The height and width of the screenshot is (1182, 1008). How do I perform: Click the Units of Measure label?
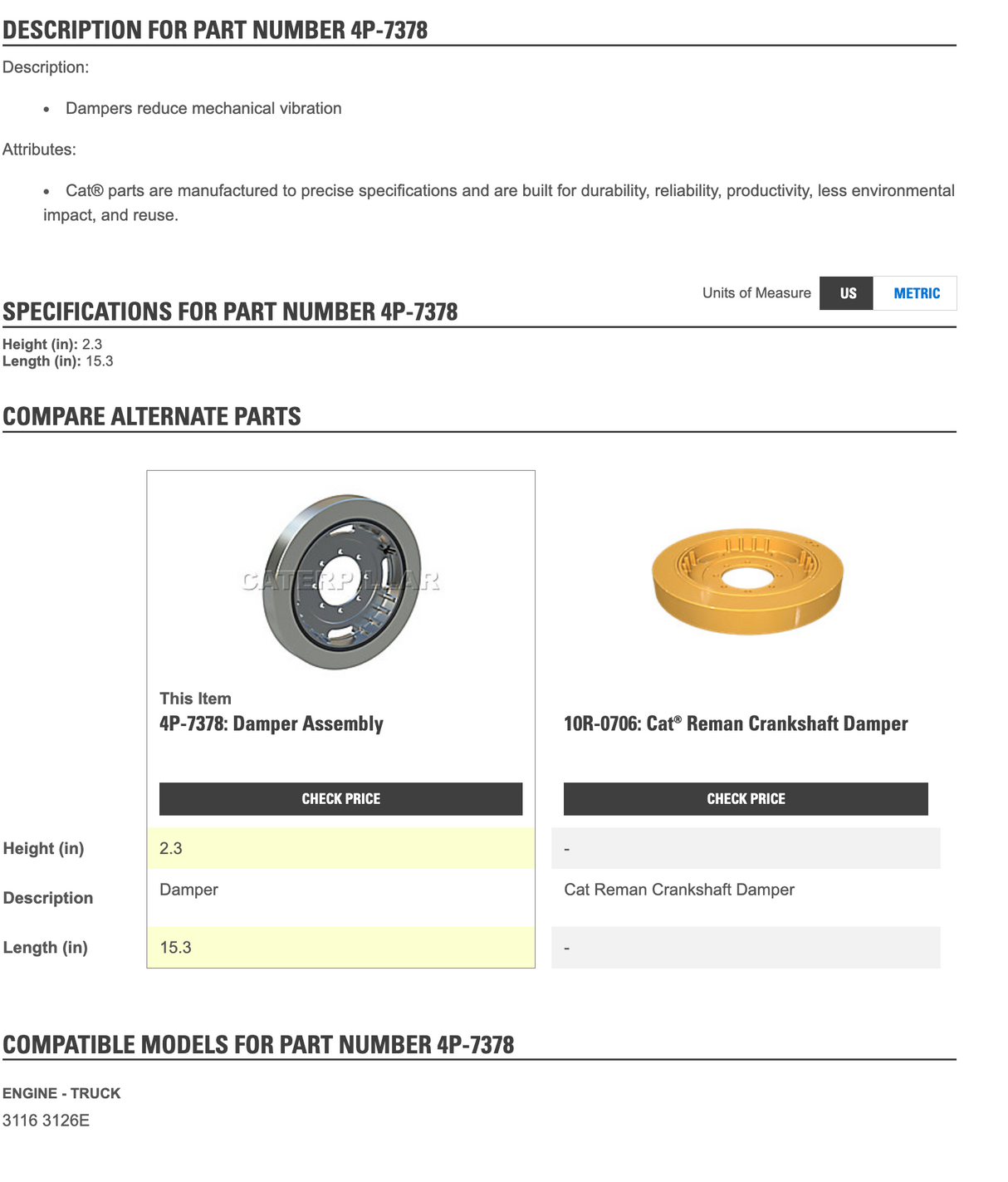pyautogui.click(x=756, y=293)
